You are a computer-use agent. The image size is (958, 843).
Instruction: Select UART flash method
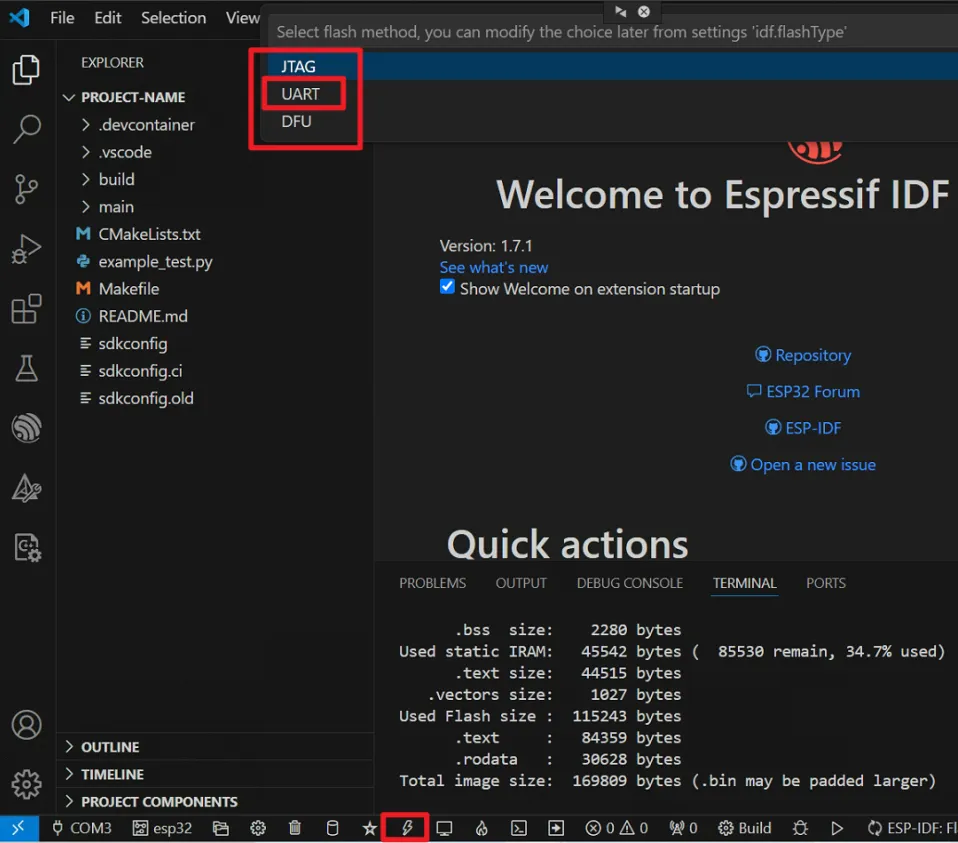click(x=300, y=94)
